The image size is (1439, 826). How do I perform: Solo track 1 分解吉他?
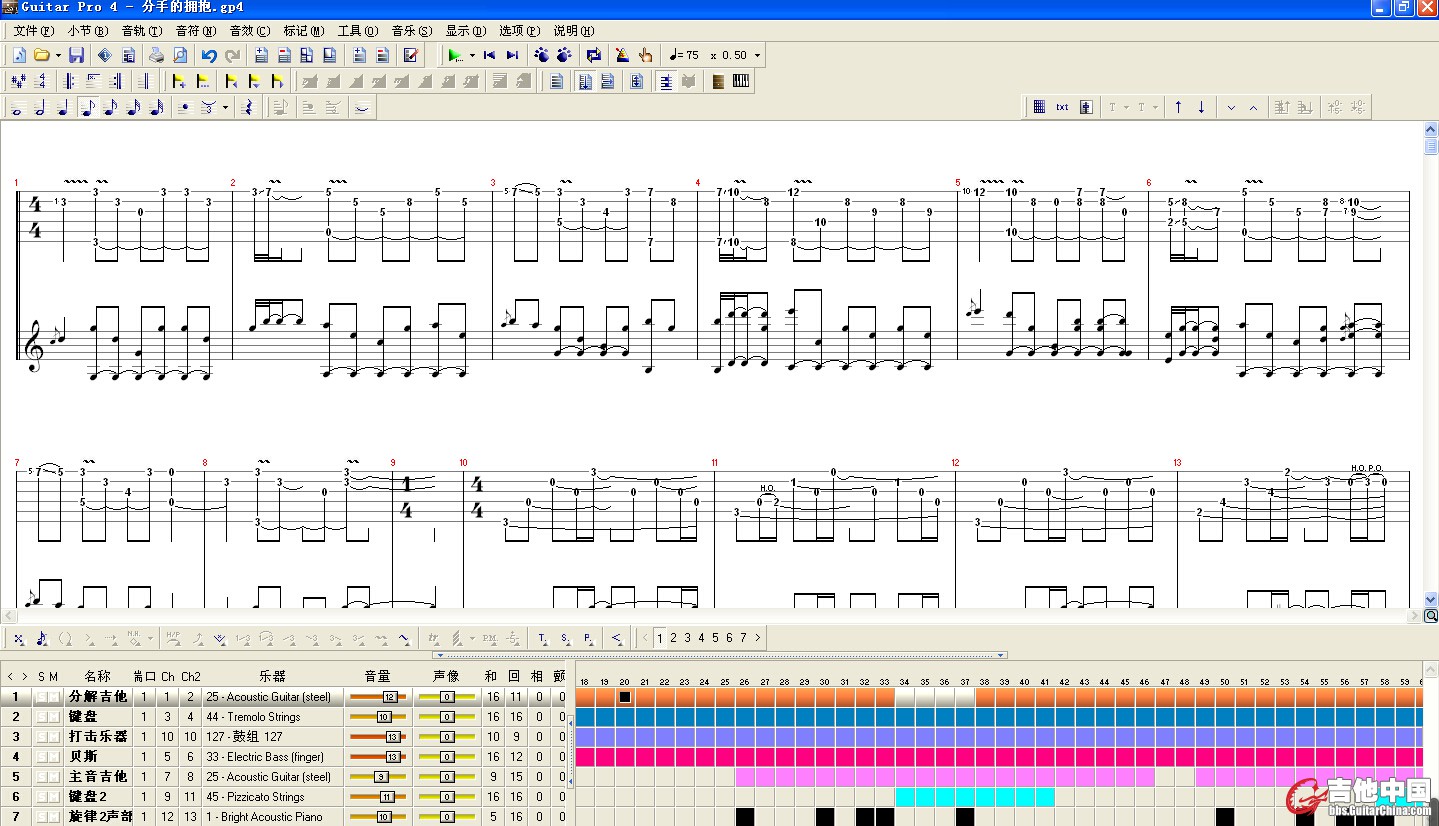(x=42, y=697)
